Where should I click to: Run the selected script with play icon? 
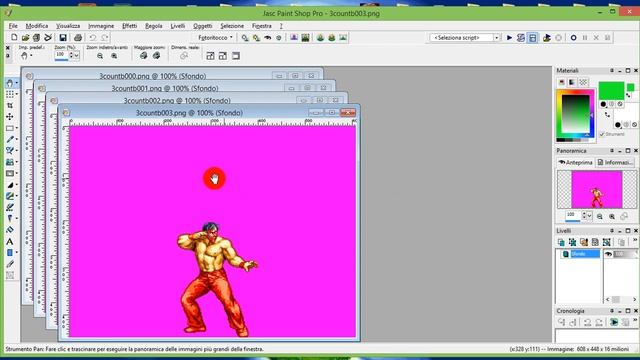(509, 38)
